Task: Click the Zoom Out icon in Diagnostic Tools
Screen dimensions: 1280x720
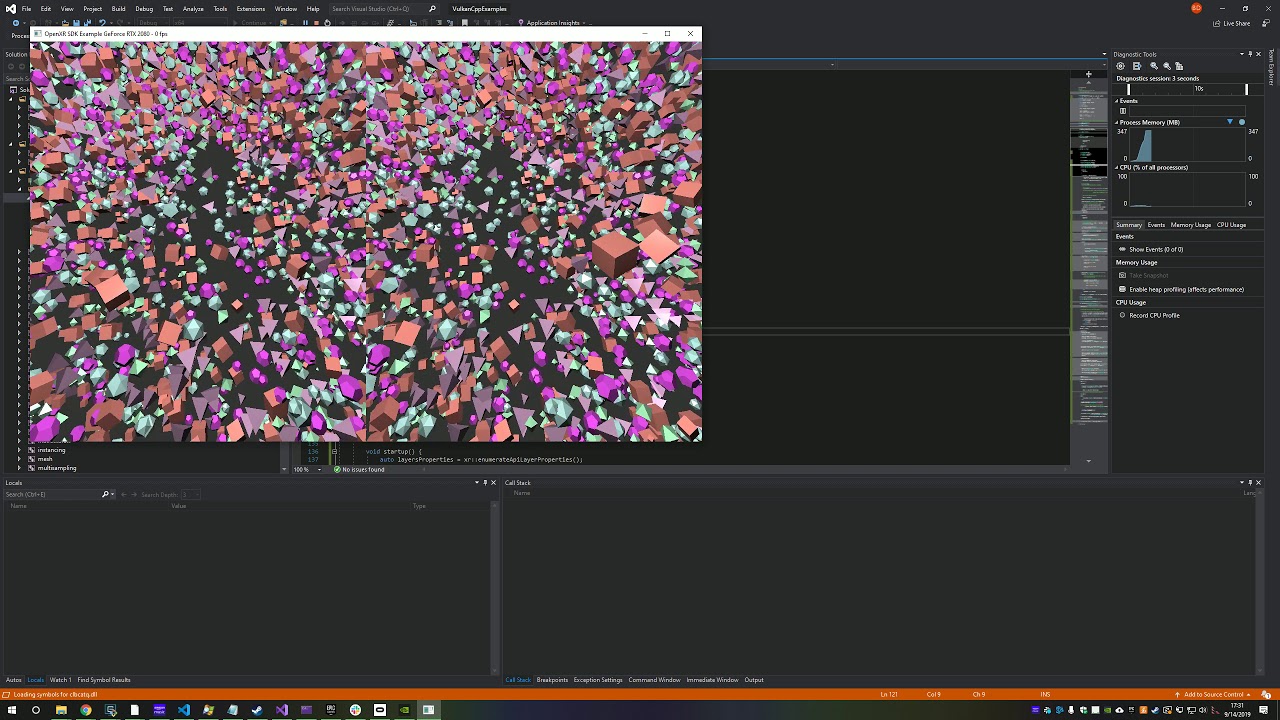Action: 1166,66
